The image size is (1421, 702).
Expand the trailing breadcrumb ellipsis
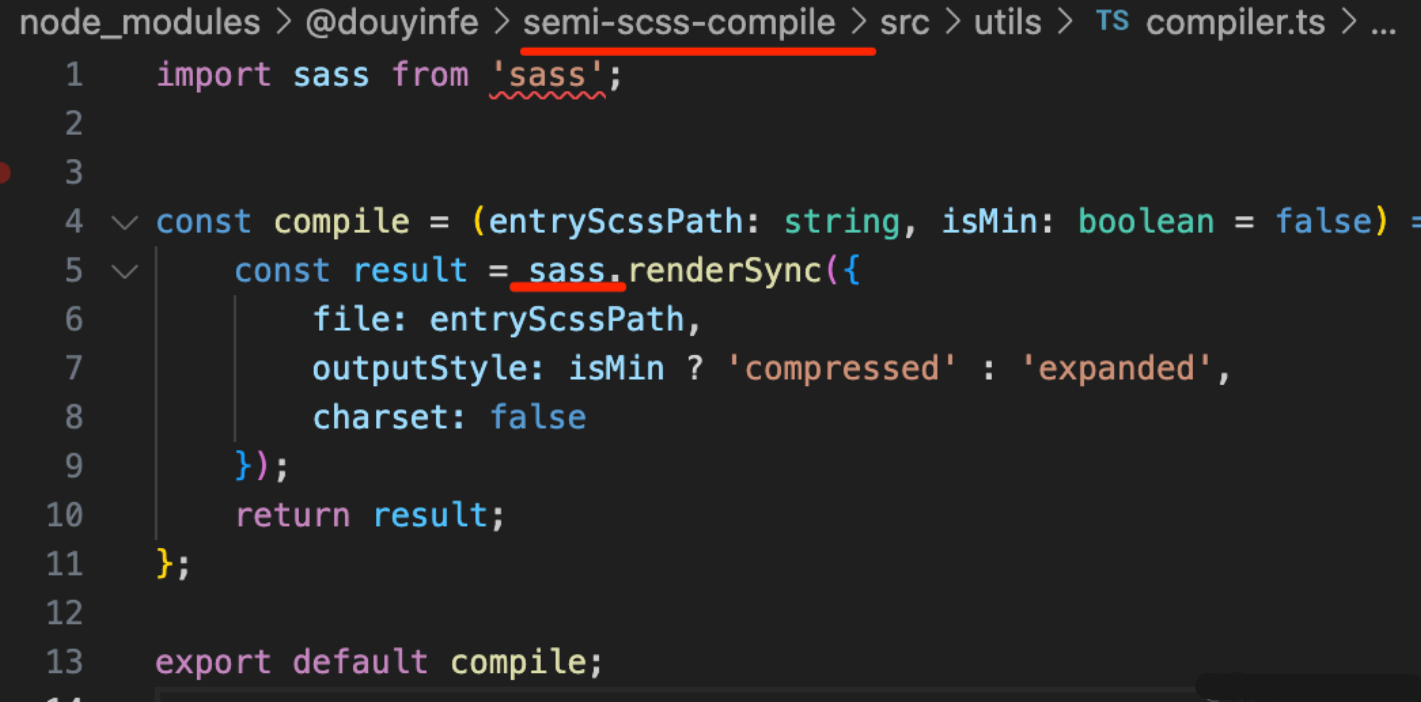click(x=1383, y=22)
